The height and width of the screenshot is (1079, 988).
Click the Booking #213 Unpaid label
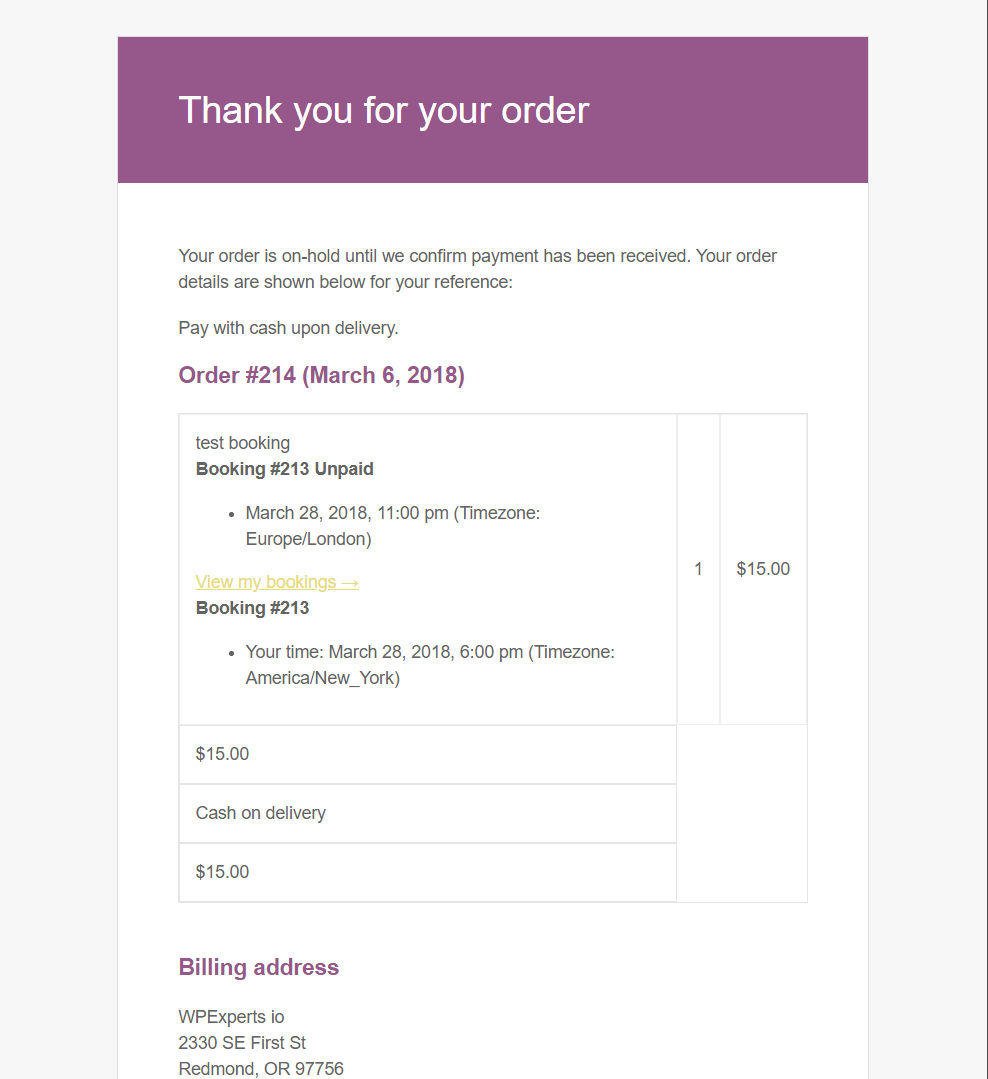pos(284,469)
